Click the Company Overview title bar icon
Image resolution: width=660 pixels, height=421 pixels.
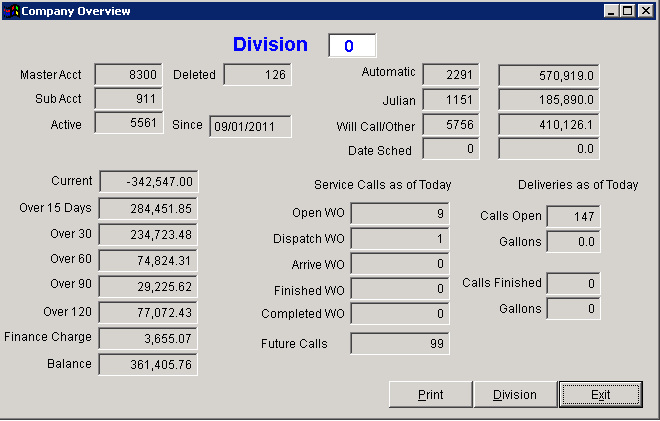(11, 11)
